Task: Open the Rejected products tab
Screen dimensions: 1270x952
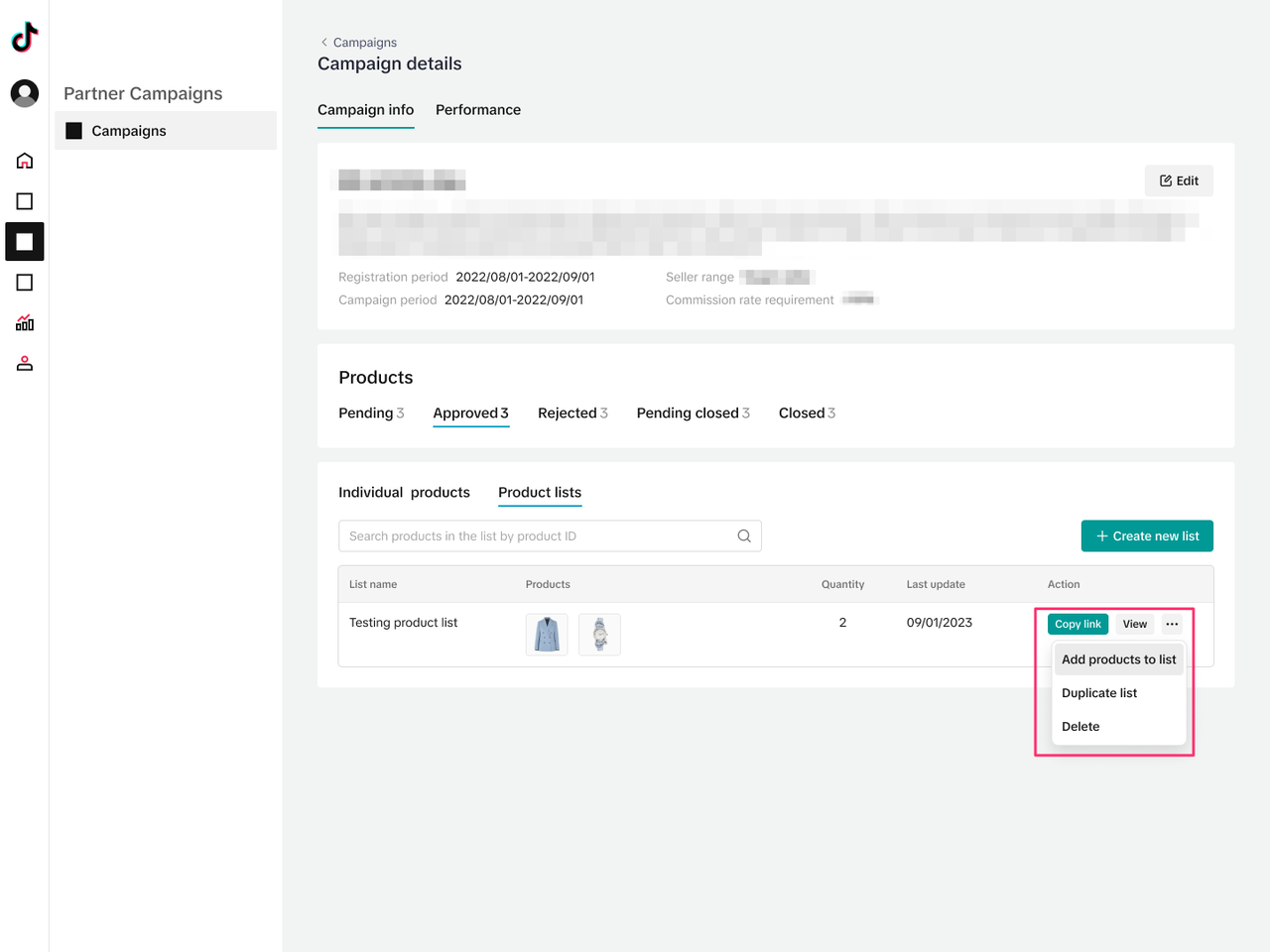Action: tap(572, 414)
